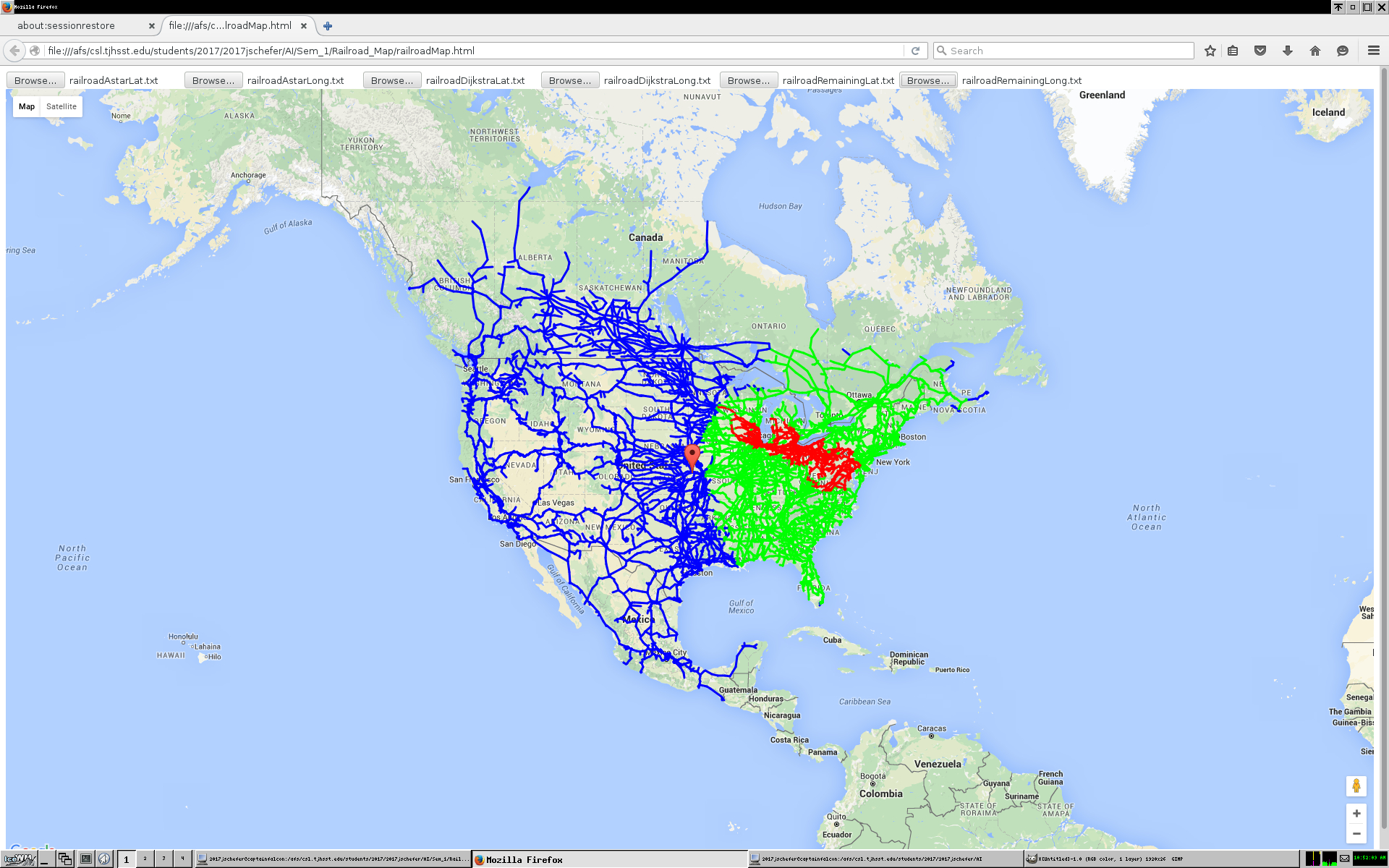The width and height of the screenshot is (1389, 868).
Task: Open a new tab with plus
Action: [328, 26]
